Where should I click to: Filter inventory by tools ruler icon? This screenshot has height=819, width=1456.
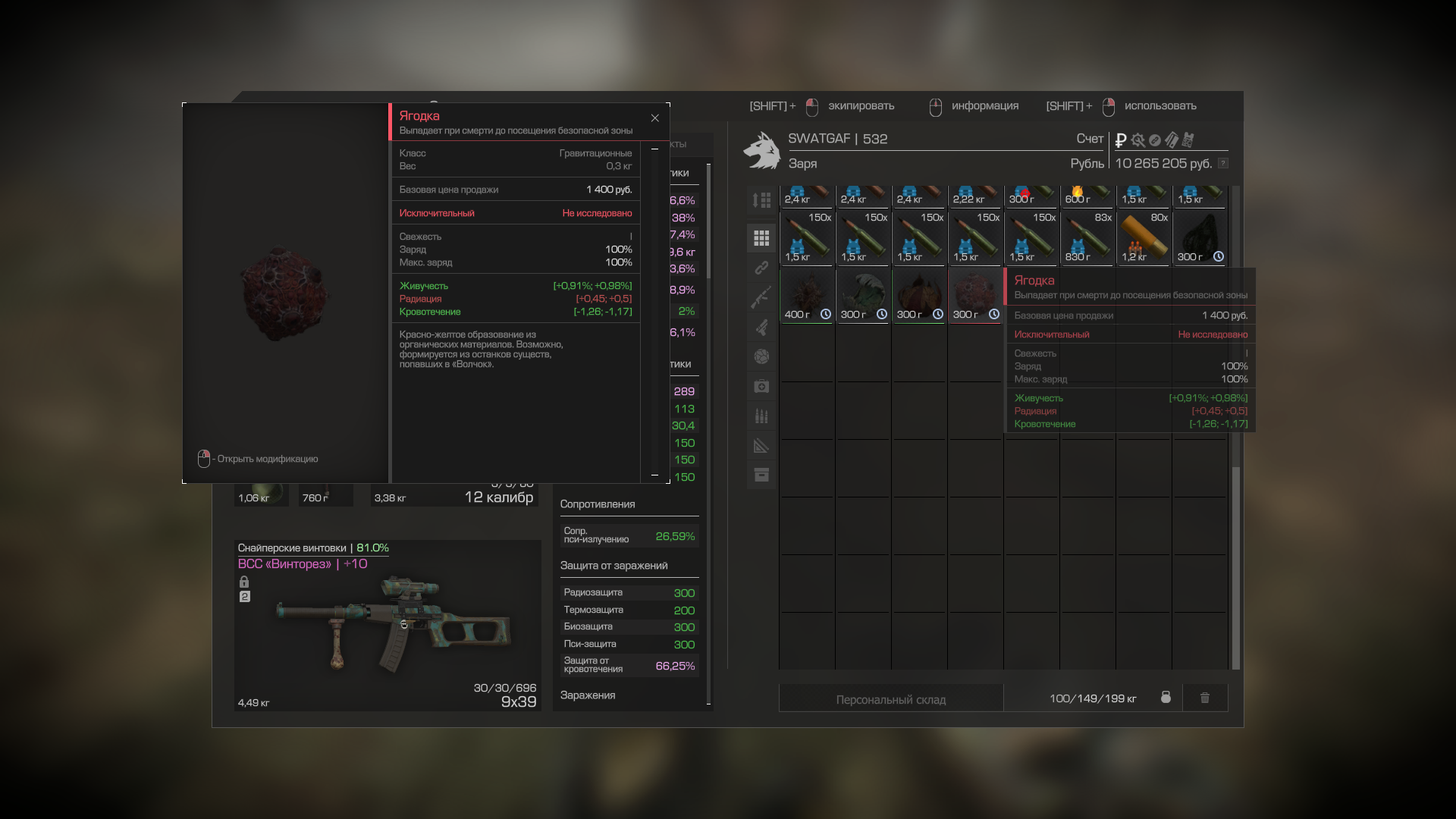point(761,445)
